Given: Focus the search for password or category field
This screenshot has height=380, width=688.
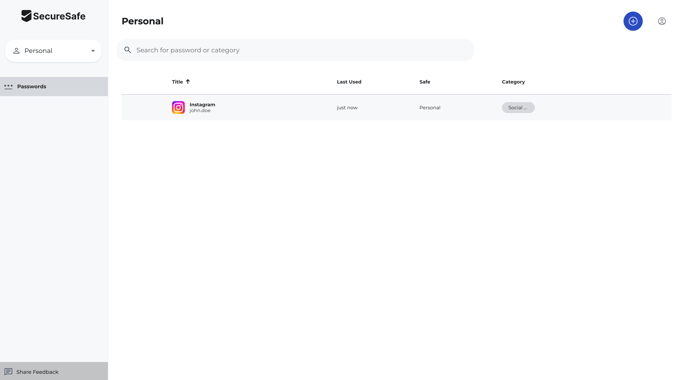Looking at the screenshot, I should click(295, 50).
